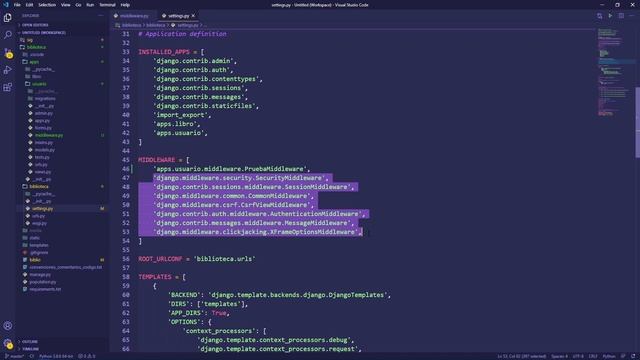Open the Go menu

(x=78, y=5)
